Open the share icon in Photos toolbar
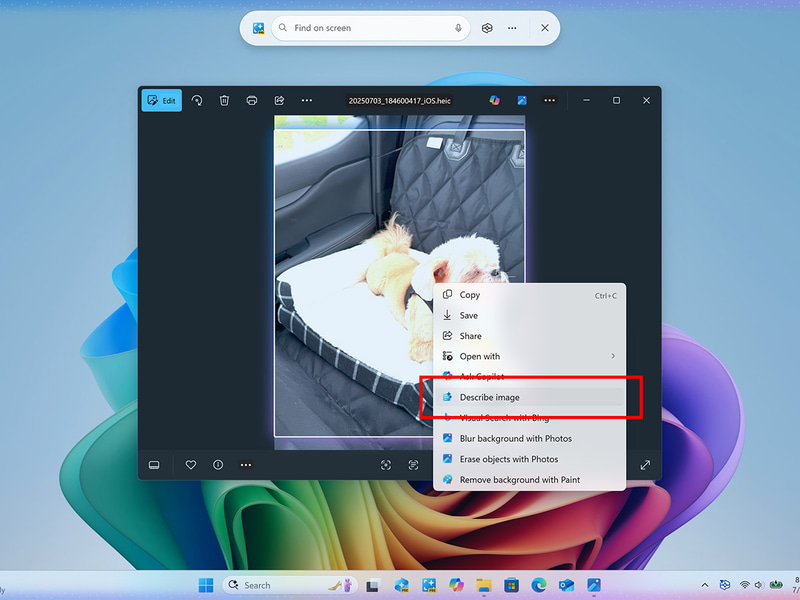The image size is (800, 600). point(279,101)
